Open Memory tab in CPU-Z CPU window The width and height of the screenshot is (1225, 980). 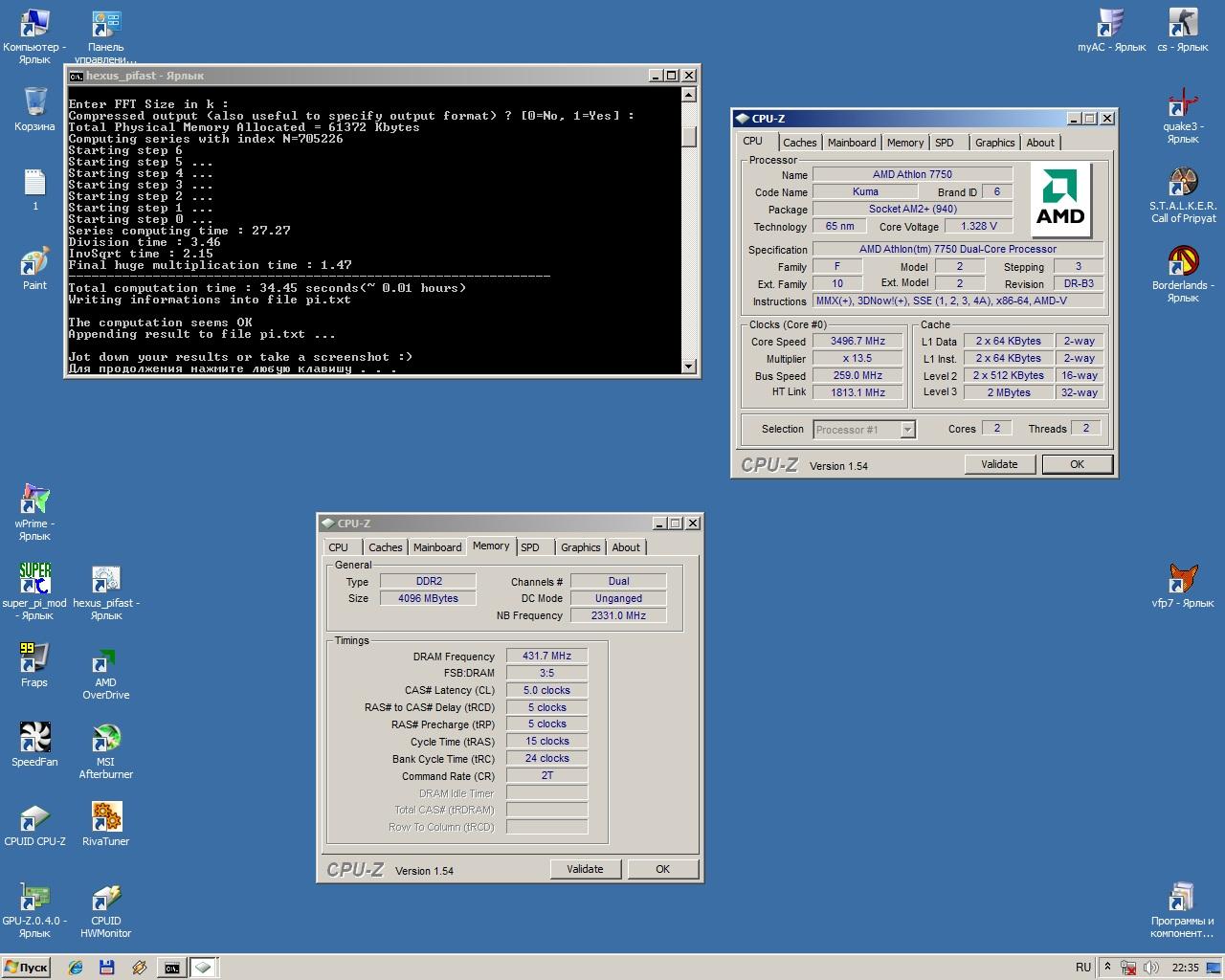(905, 143)
